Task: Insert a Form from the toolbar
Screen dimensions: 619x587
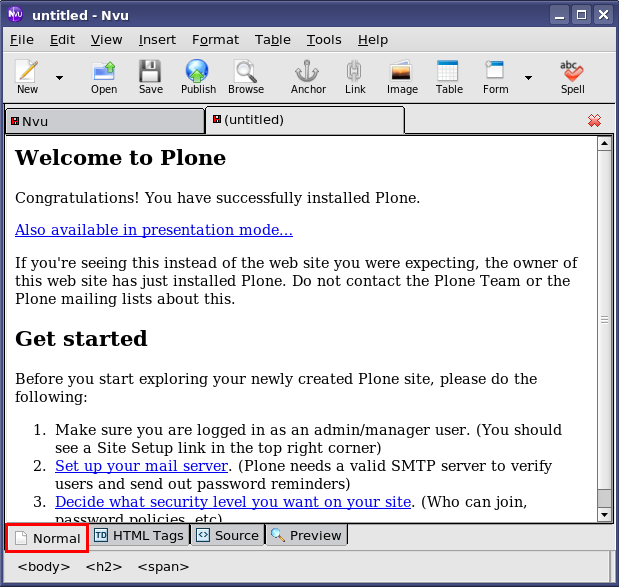Action: point(495,77)
